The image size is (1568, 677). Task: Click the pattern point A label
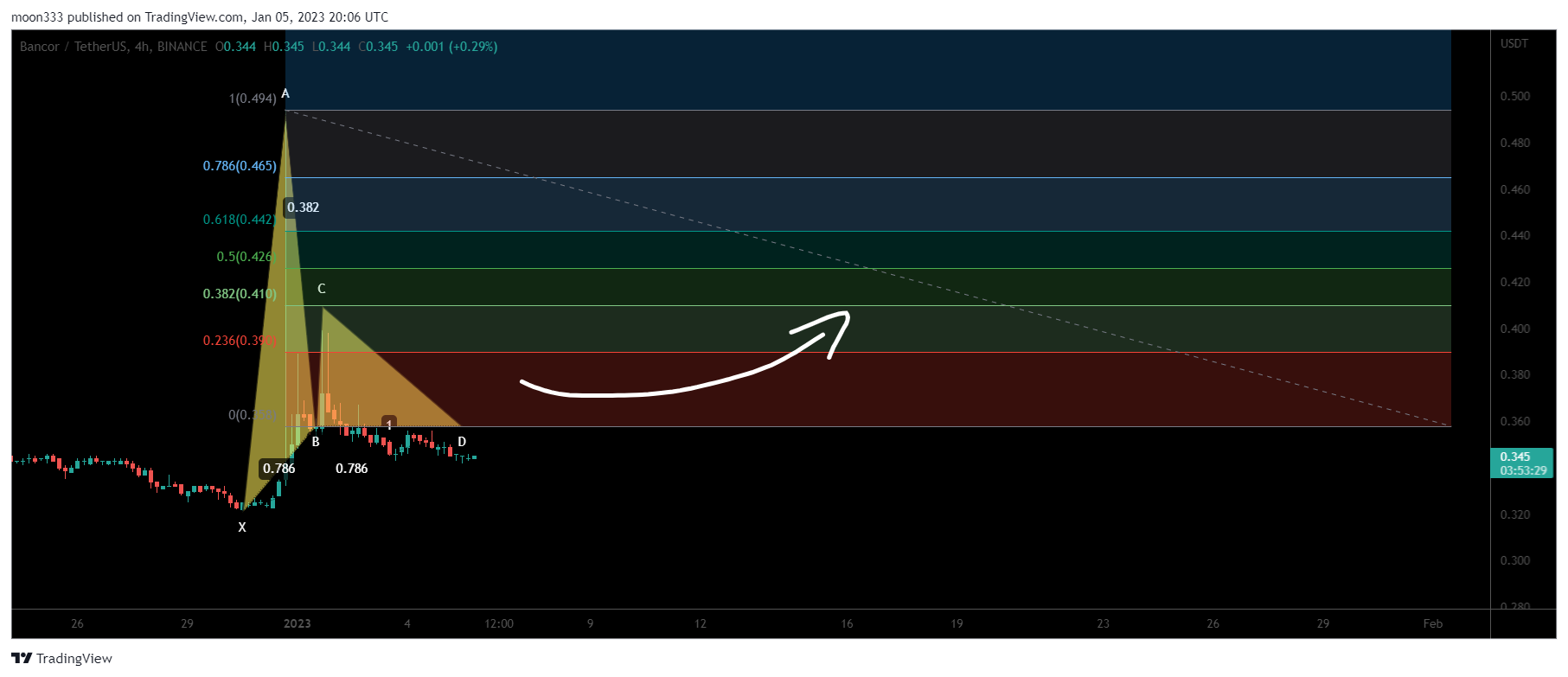[x=285, y=93]
